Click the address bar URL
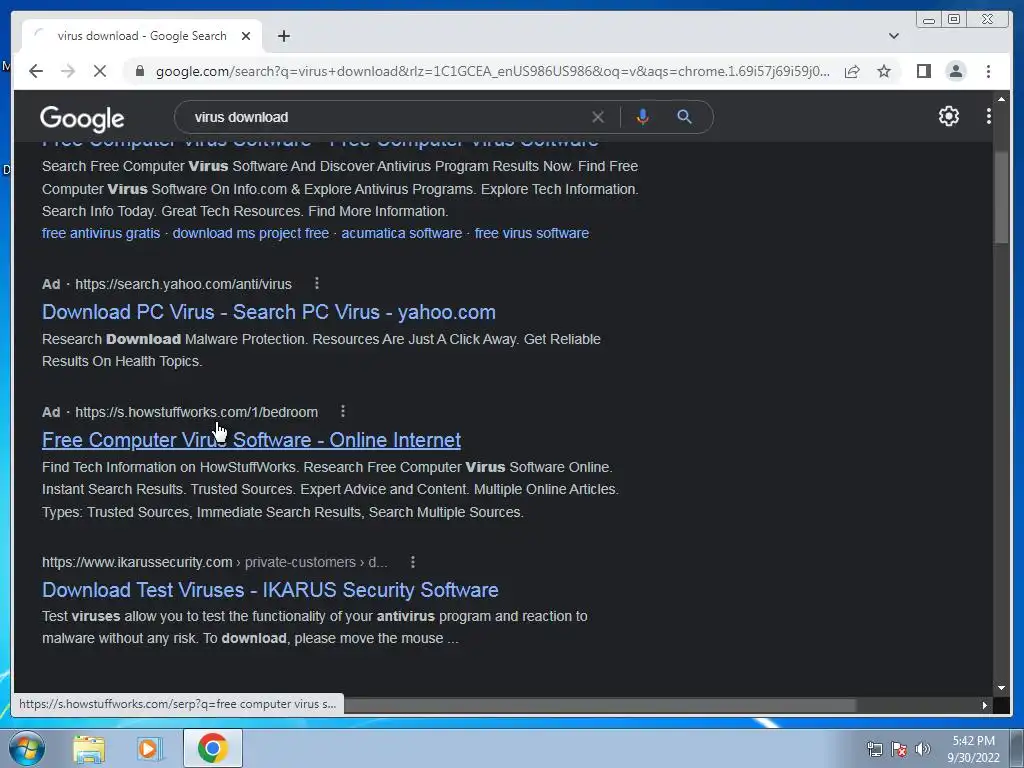The image size is (1024, 768). (492, 71)
